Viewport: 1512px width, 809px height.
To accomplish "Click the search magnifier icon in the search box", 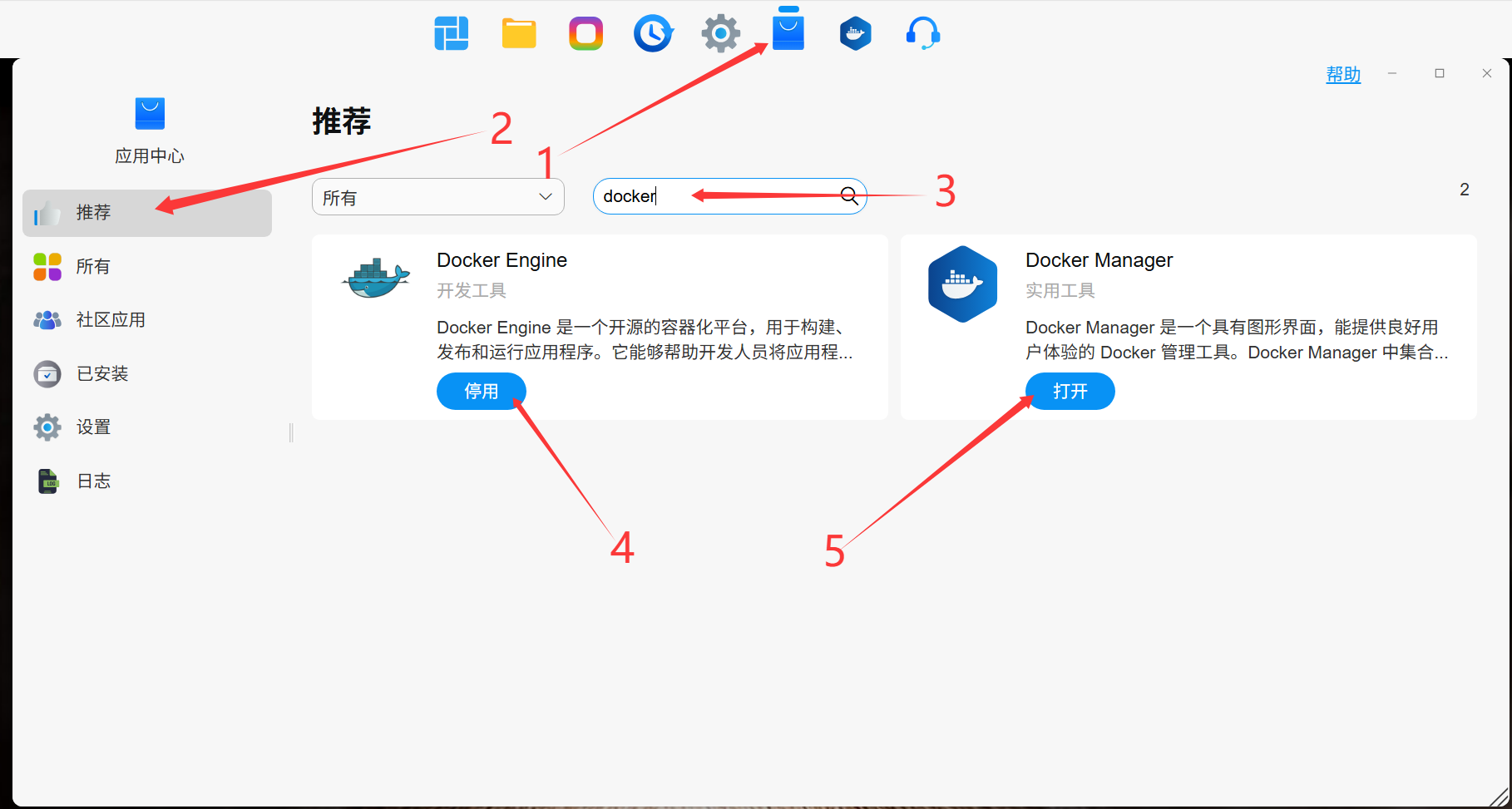I will click(849, 196).
